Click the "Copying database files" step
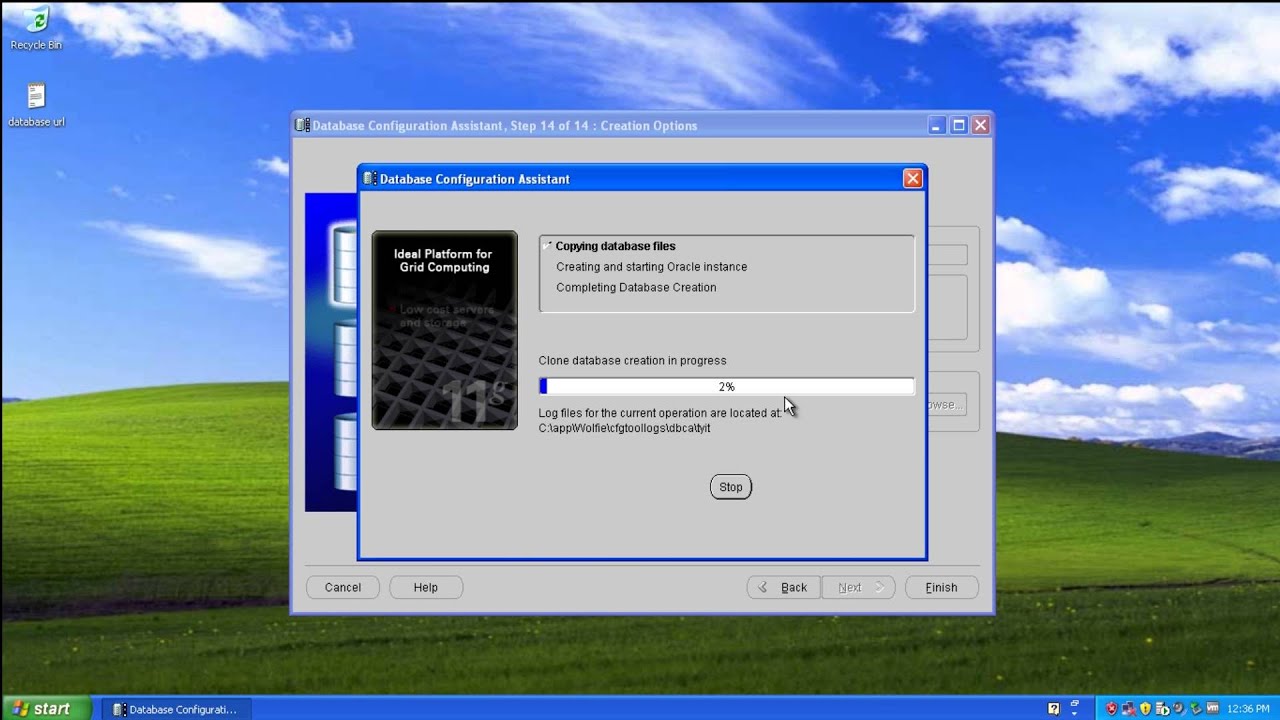The height and width of the screenshot is (720, 1280). coord(615,246)
